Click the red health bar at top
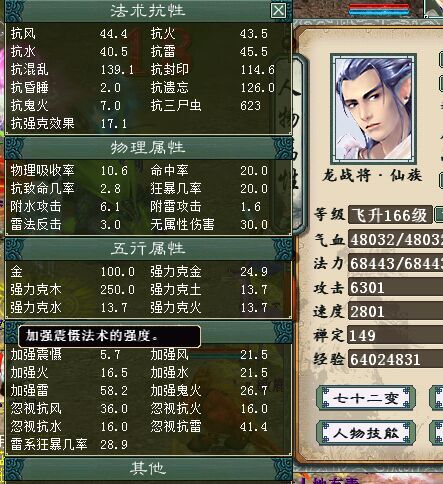Viewport: 443px width, 484px height. pos(379,6)
